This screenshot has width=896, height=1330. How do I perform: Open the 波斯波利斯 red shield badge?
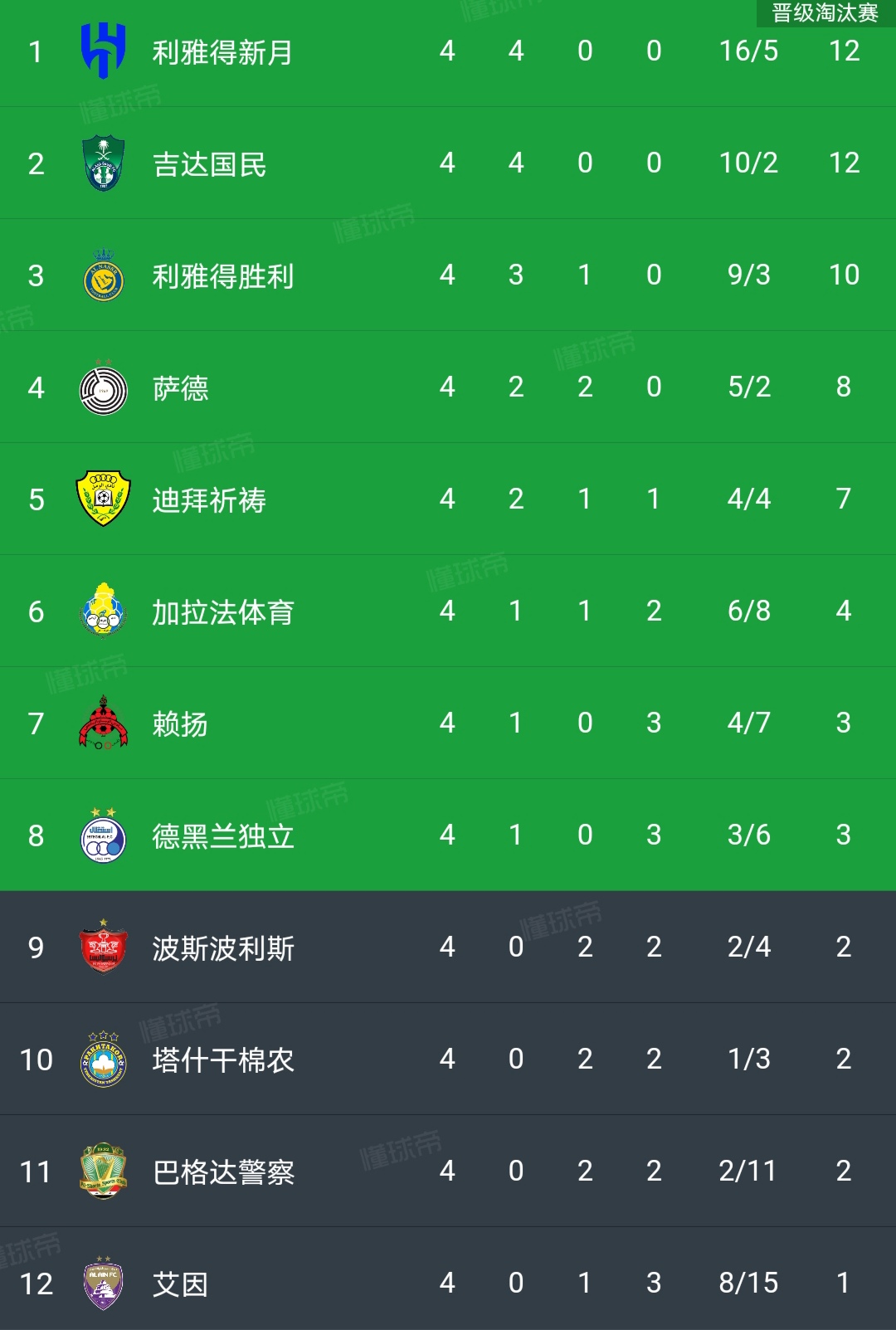pos(104,947)
